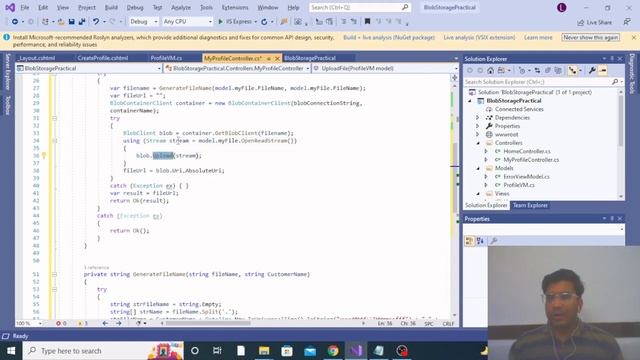Close the MyProfileController.cs tab
640x360 pixels.
click(278, 59)
